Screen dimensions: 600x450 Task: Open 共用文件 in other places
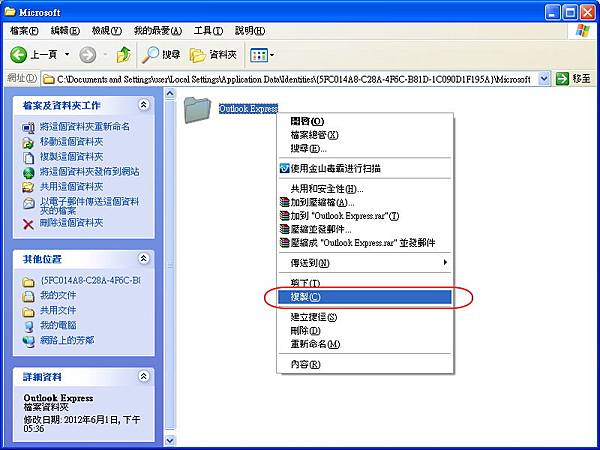(58, 310)
